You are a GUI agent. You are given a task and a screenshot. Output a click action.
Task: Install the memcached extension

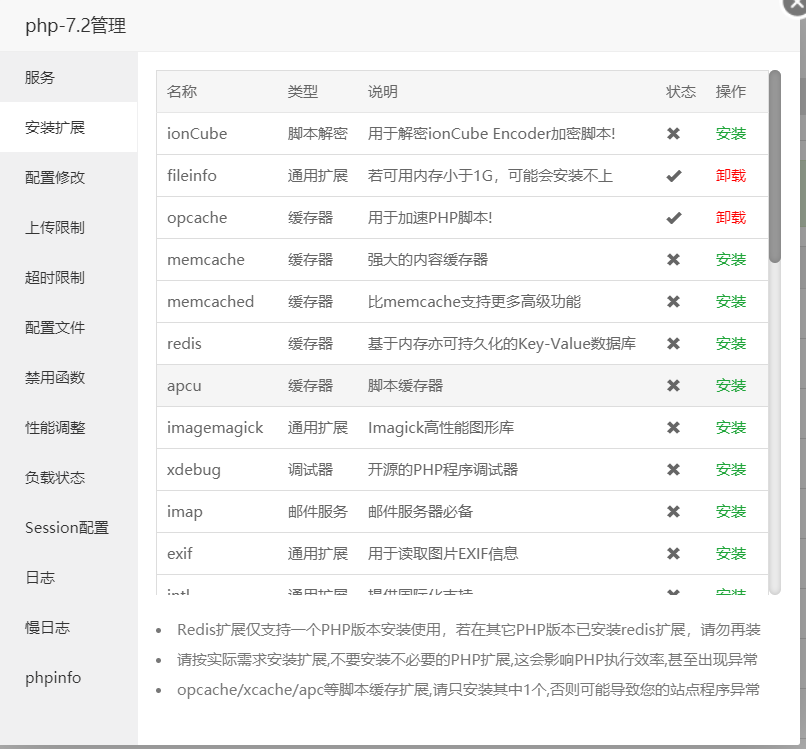[731, 301]
